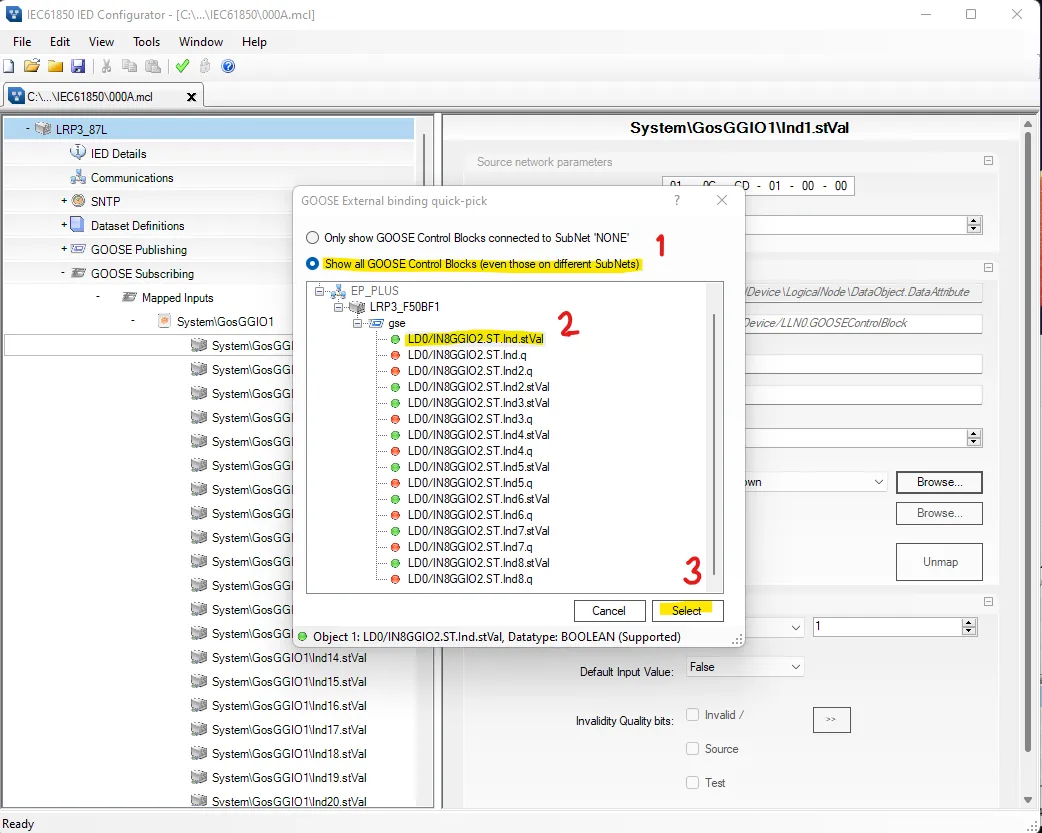This screenshot has height=833, width=1042.
Task: Collapse the gse node in the dialog
Action: [x=357, y=323]
